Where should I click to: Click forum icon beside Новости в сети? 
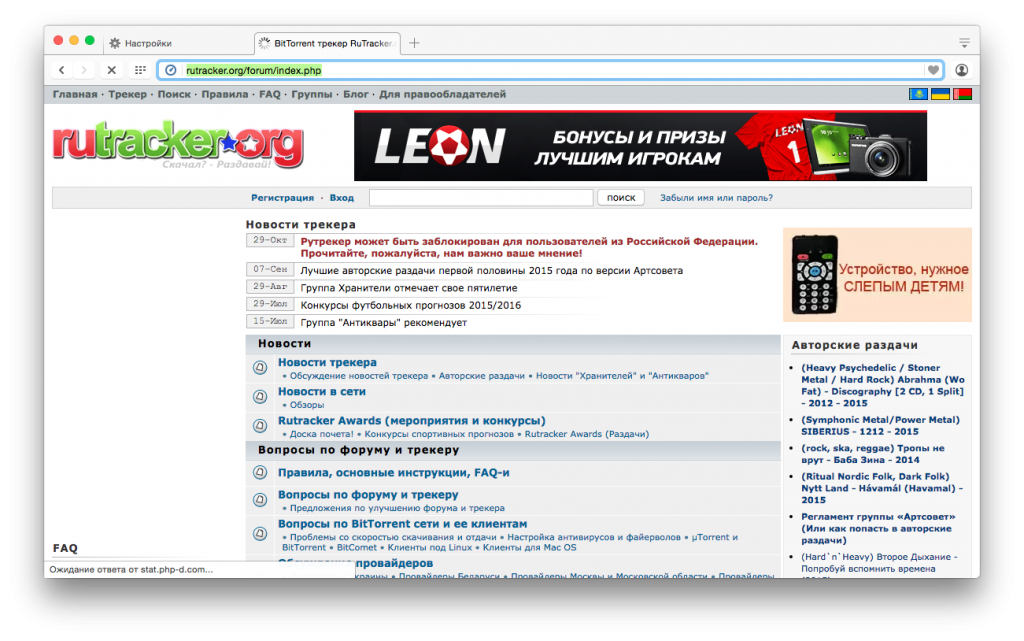point(260,396)
